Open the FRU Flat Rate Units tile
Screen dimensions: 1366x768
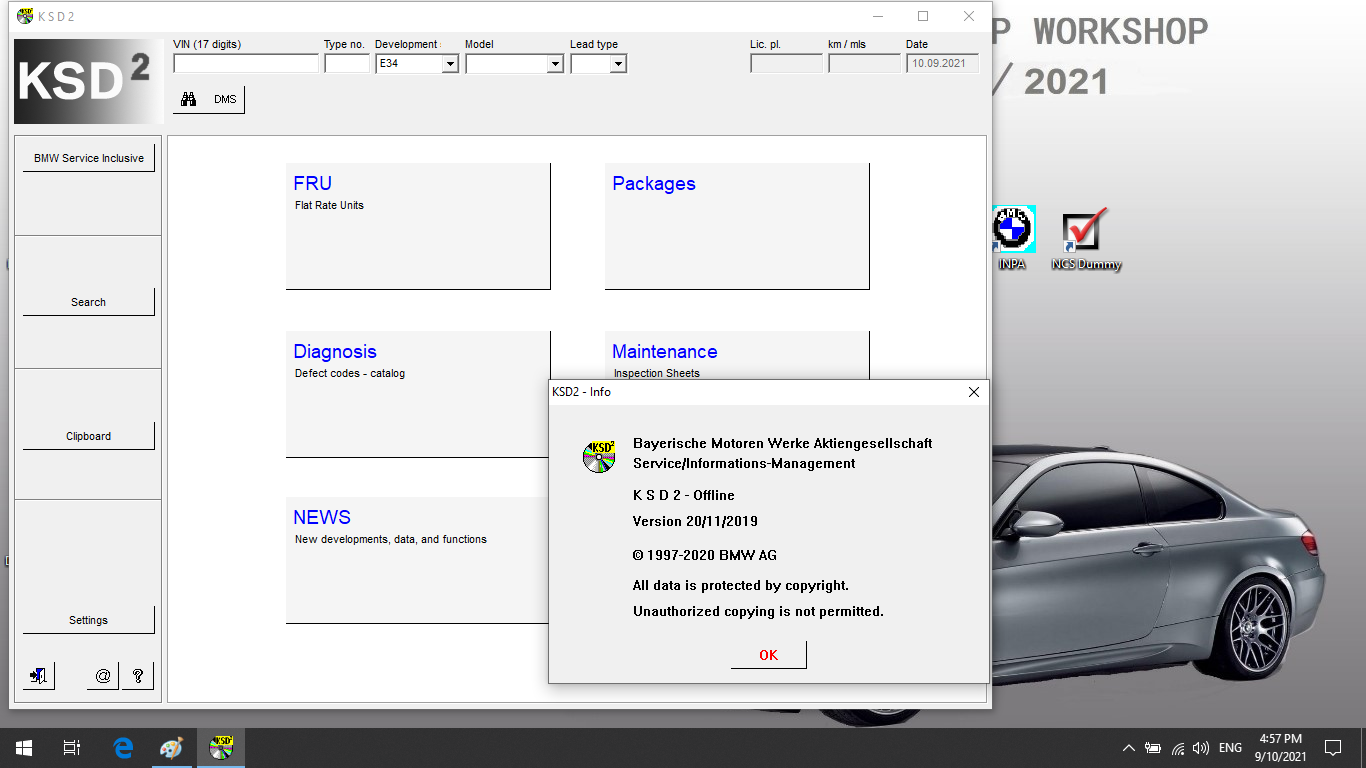[418, 226]
